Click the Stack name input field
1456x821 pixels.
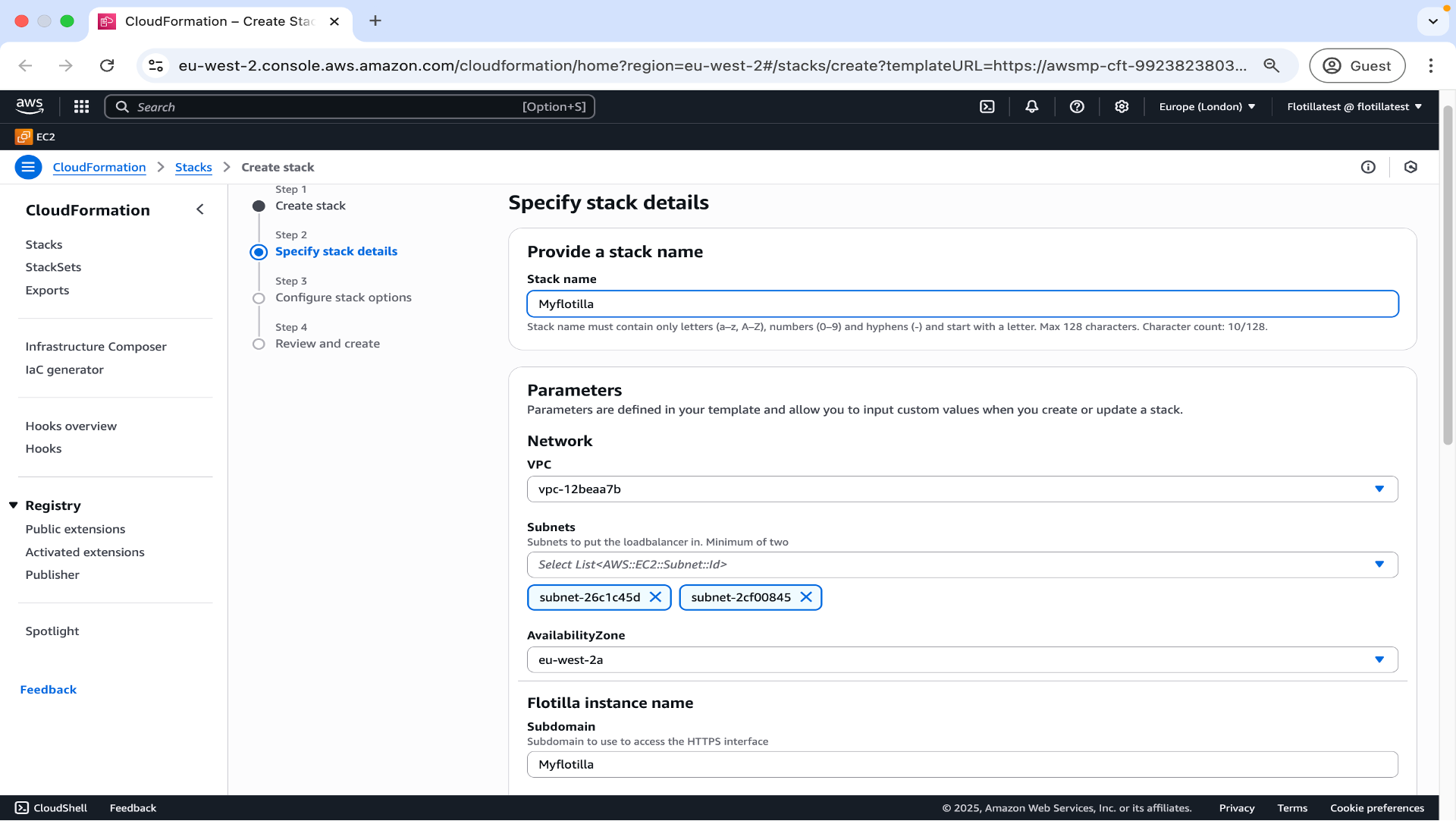962,304
